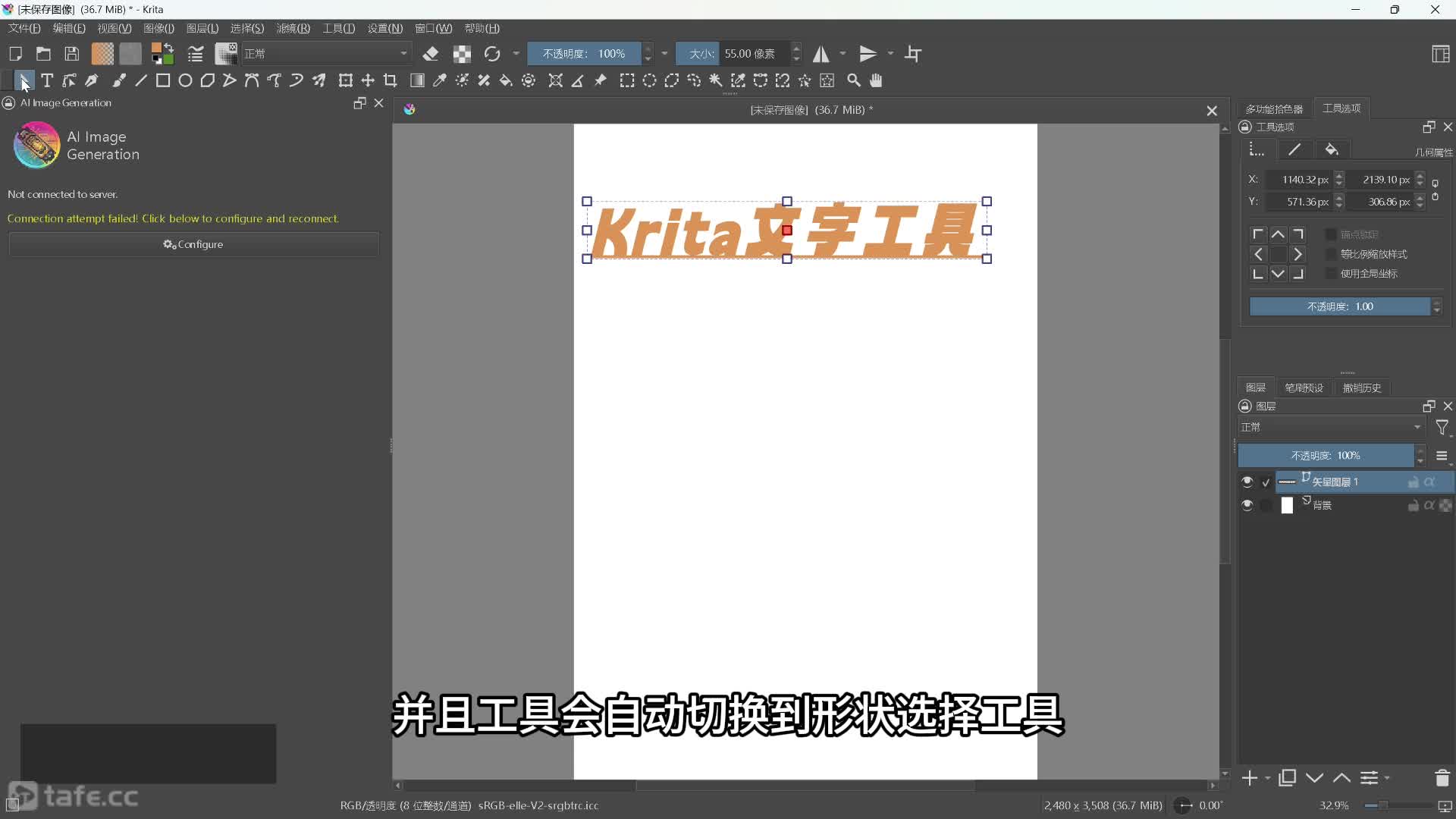The image size is (1456, 819).
Task: Open the 图层(L) menu
Action: (202, 28)
